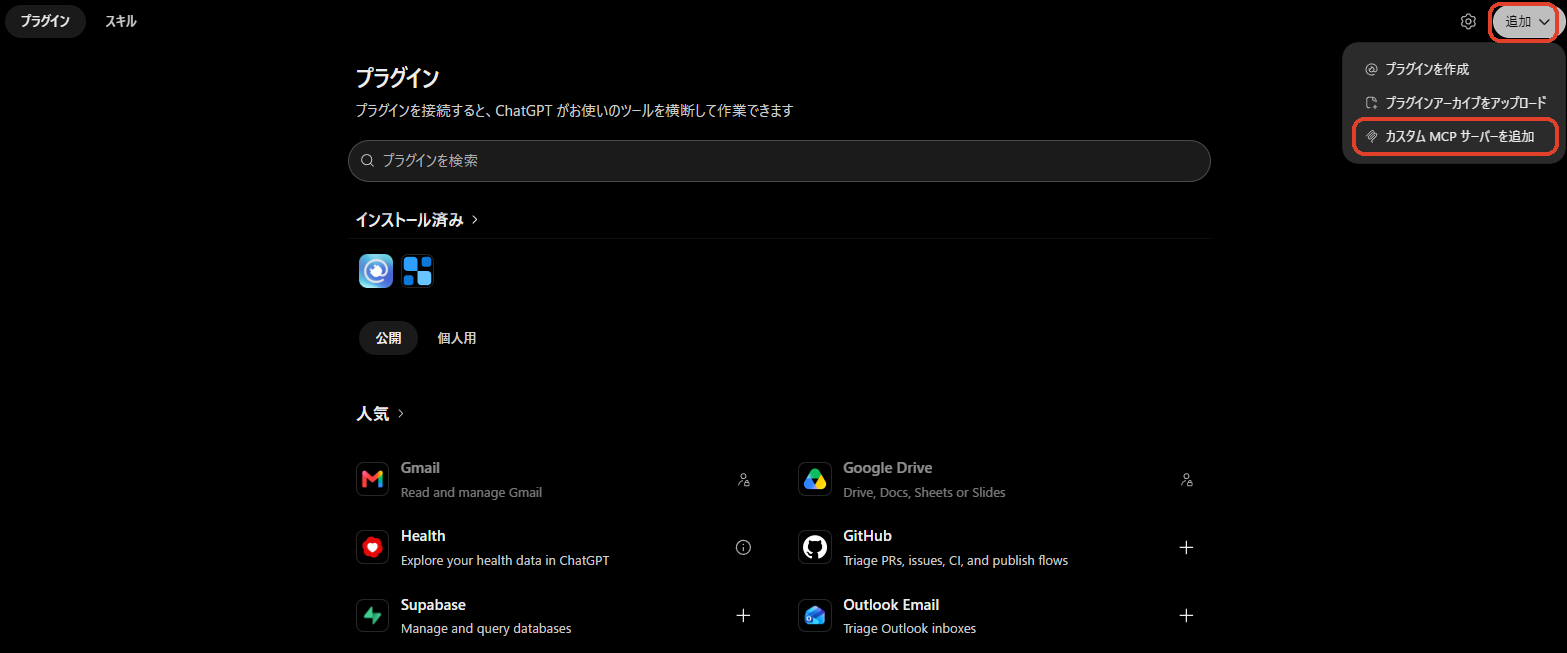Click the search magnifier icon

point(368,160)
